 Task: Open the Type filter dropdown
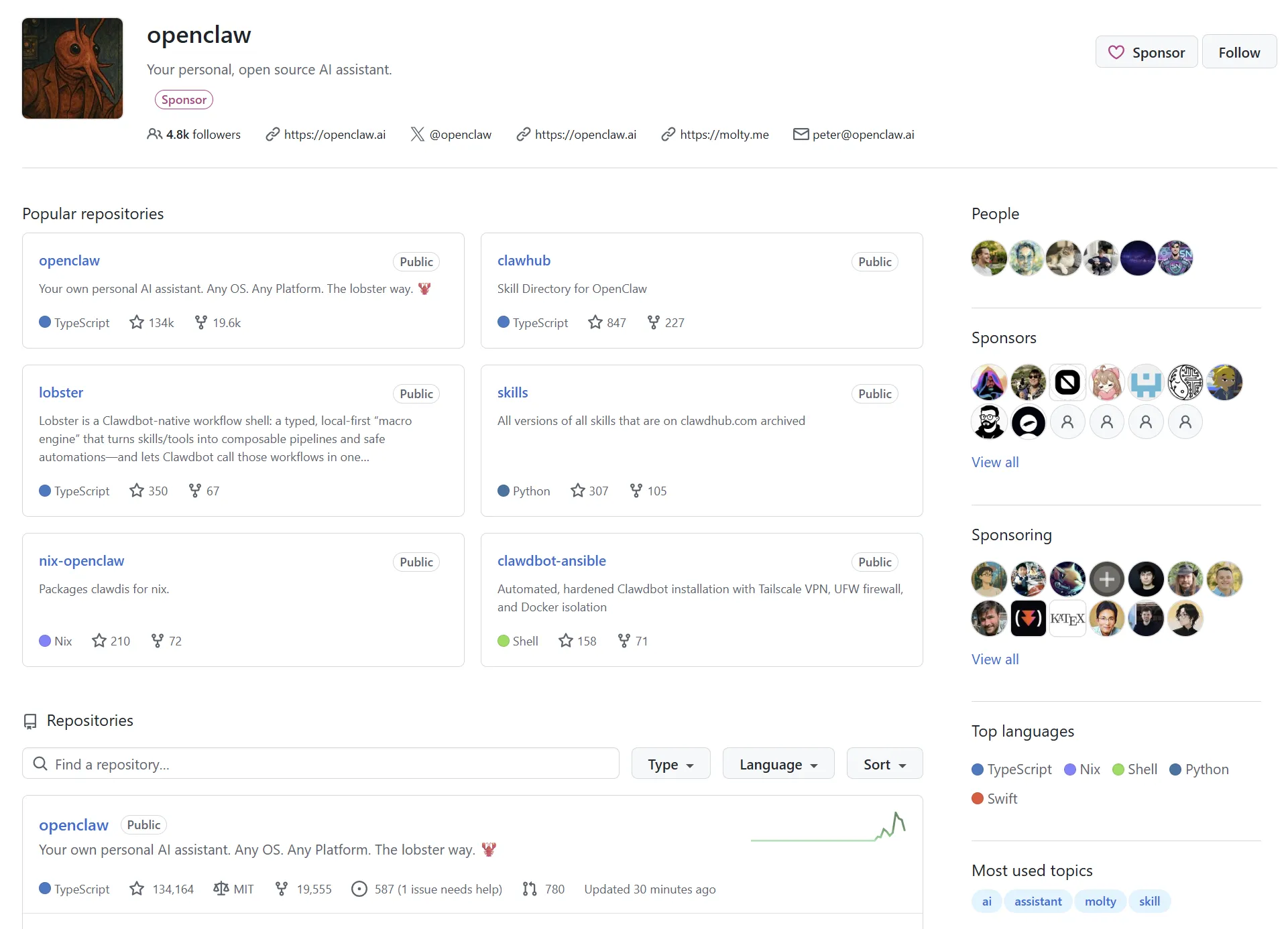click(x=670, y=763)
